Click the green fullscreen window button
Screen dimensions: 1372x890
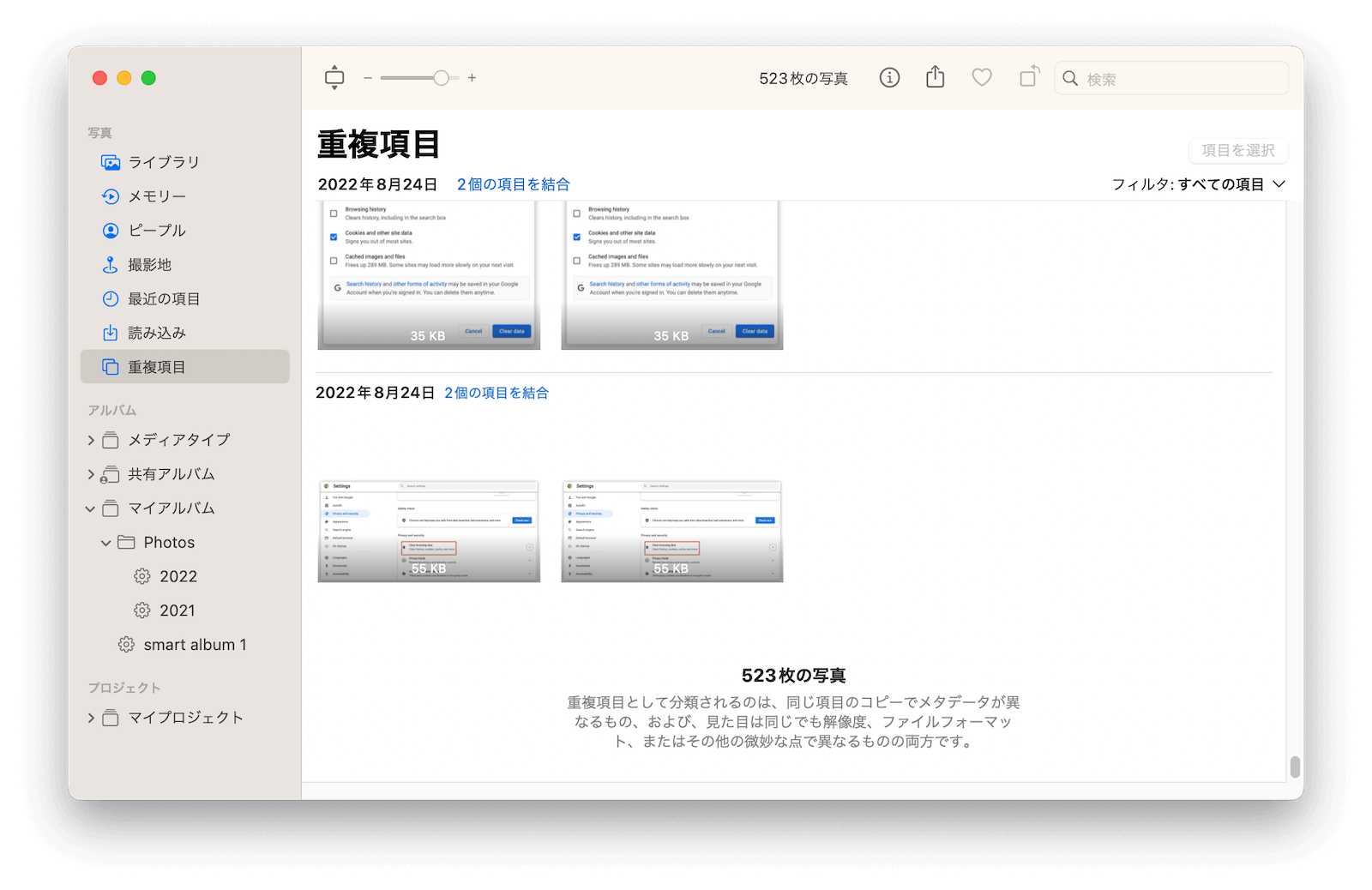pos(148,78)
